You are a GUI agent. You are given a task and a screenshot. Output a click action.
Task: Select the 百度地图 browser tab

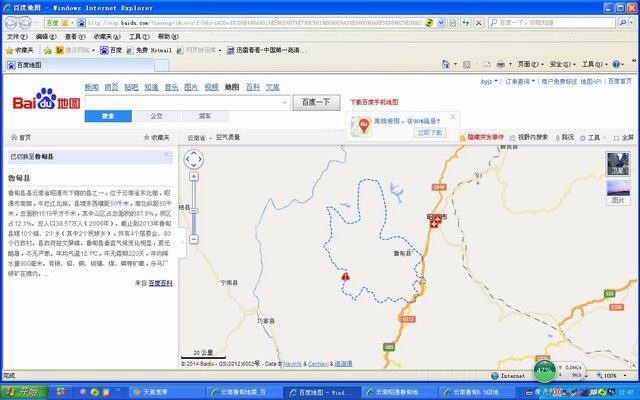pyautogui.click(x=80, y=65)
